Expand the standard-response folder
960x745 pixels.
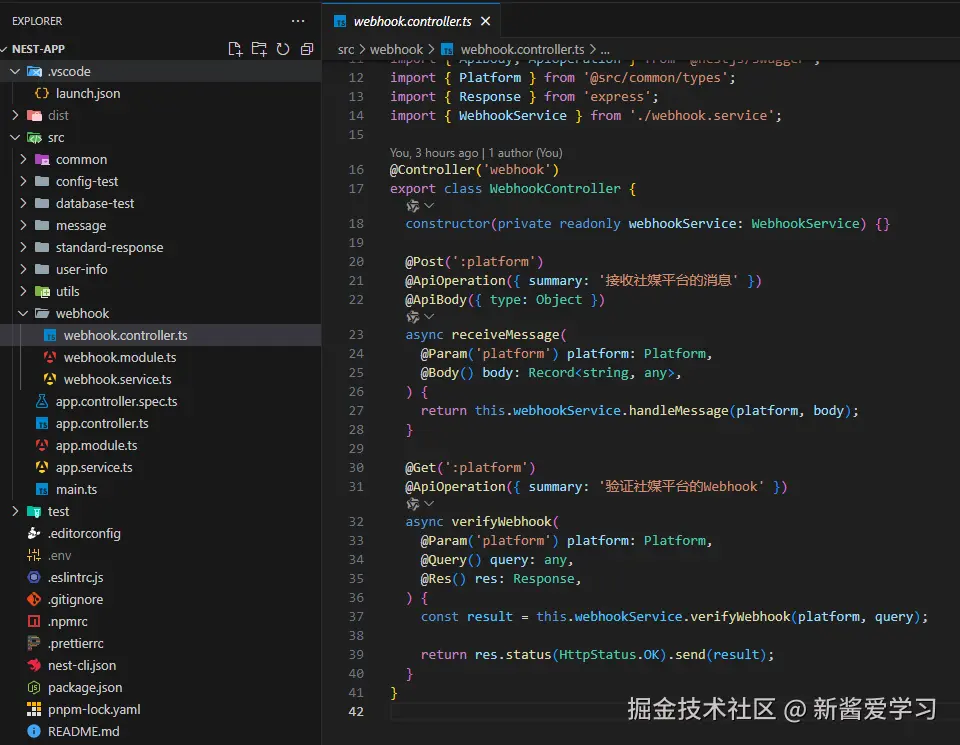click(x=23, y=247)
